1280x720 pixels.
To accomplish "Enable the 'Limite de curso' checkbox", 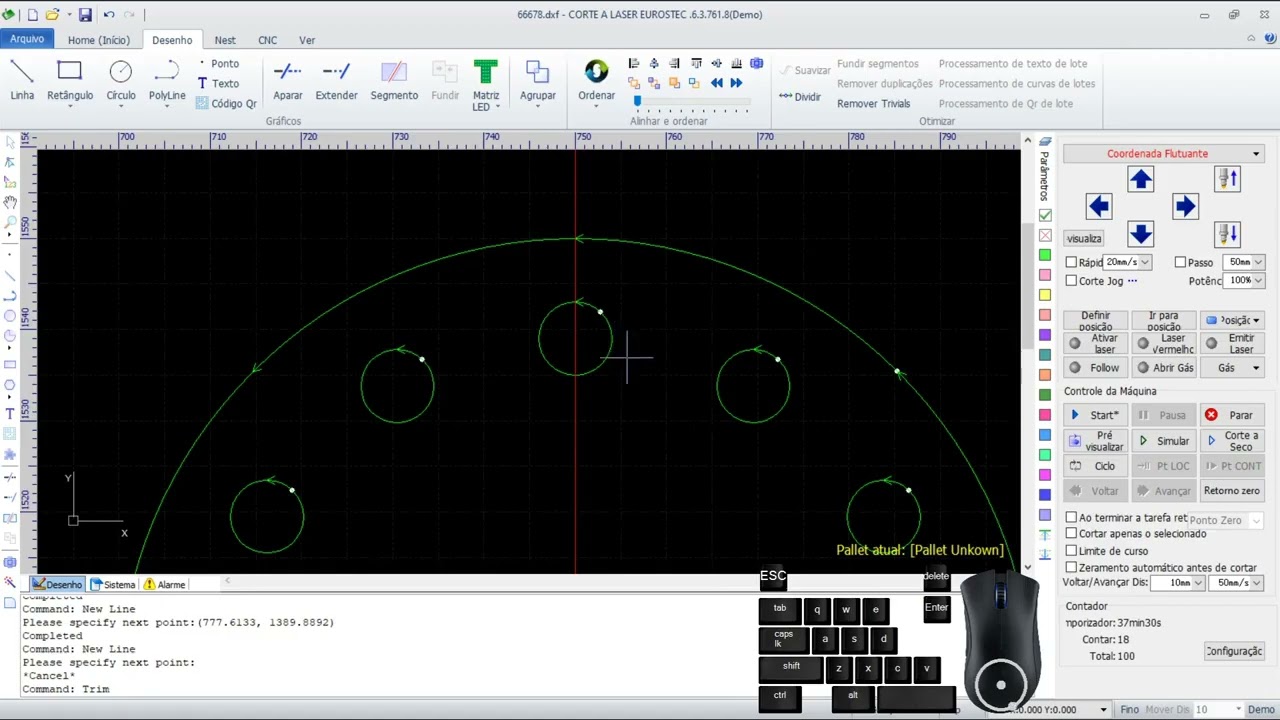I will click(x=1071, y=551).
